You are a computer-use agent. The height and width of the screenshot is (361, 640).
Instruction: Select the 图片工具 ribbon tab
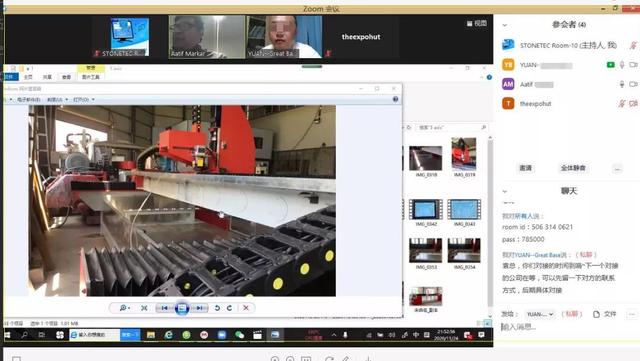(91, 77)
